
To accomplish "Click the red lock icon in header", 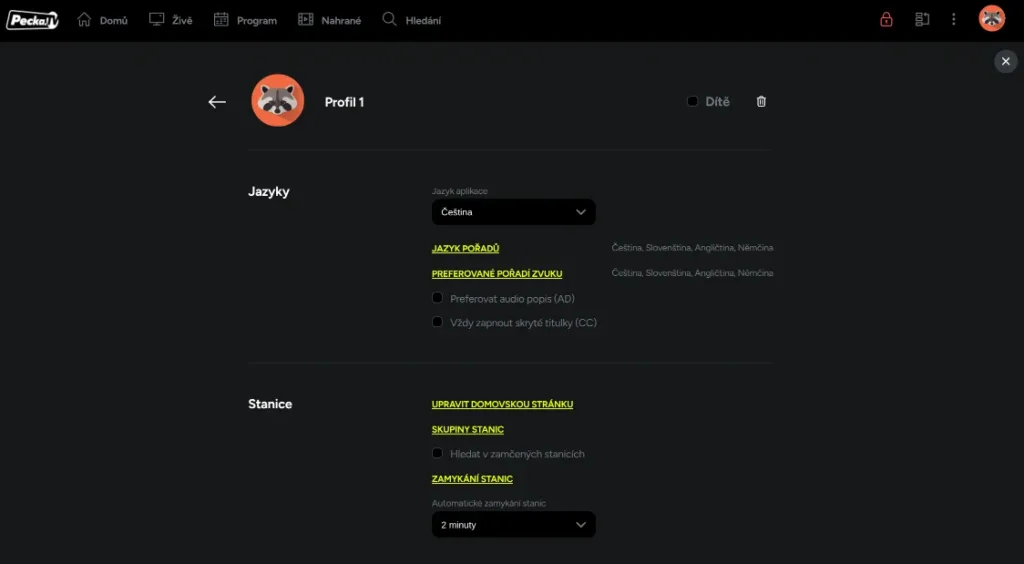I will click(886, 20).
